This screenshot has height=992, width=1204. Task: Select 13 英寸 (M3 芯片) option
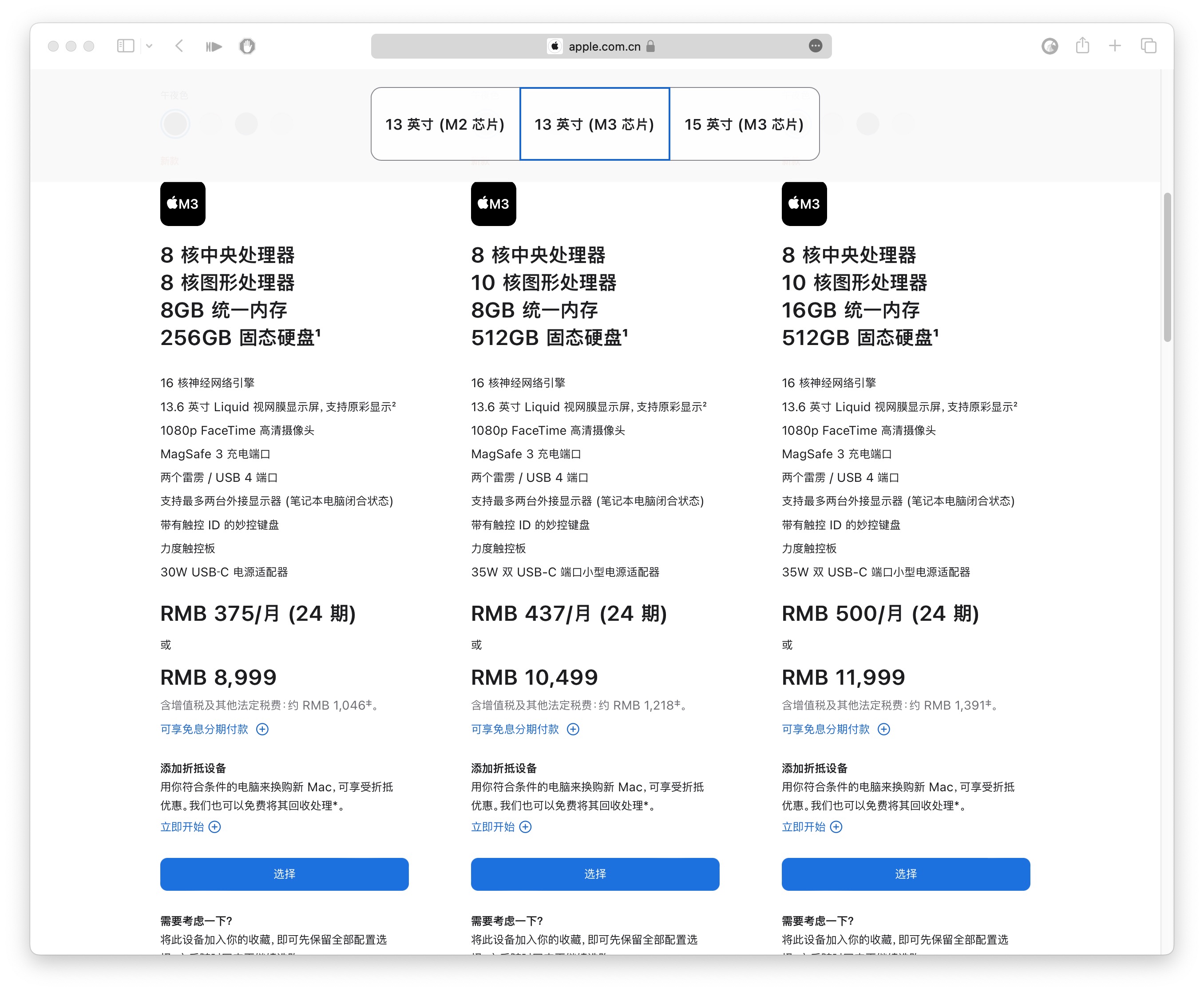pyautogui.click(x=594, y=124)
